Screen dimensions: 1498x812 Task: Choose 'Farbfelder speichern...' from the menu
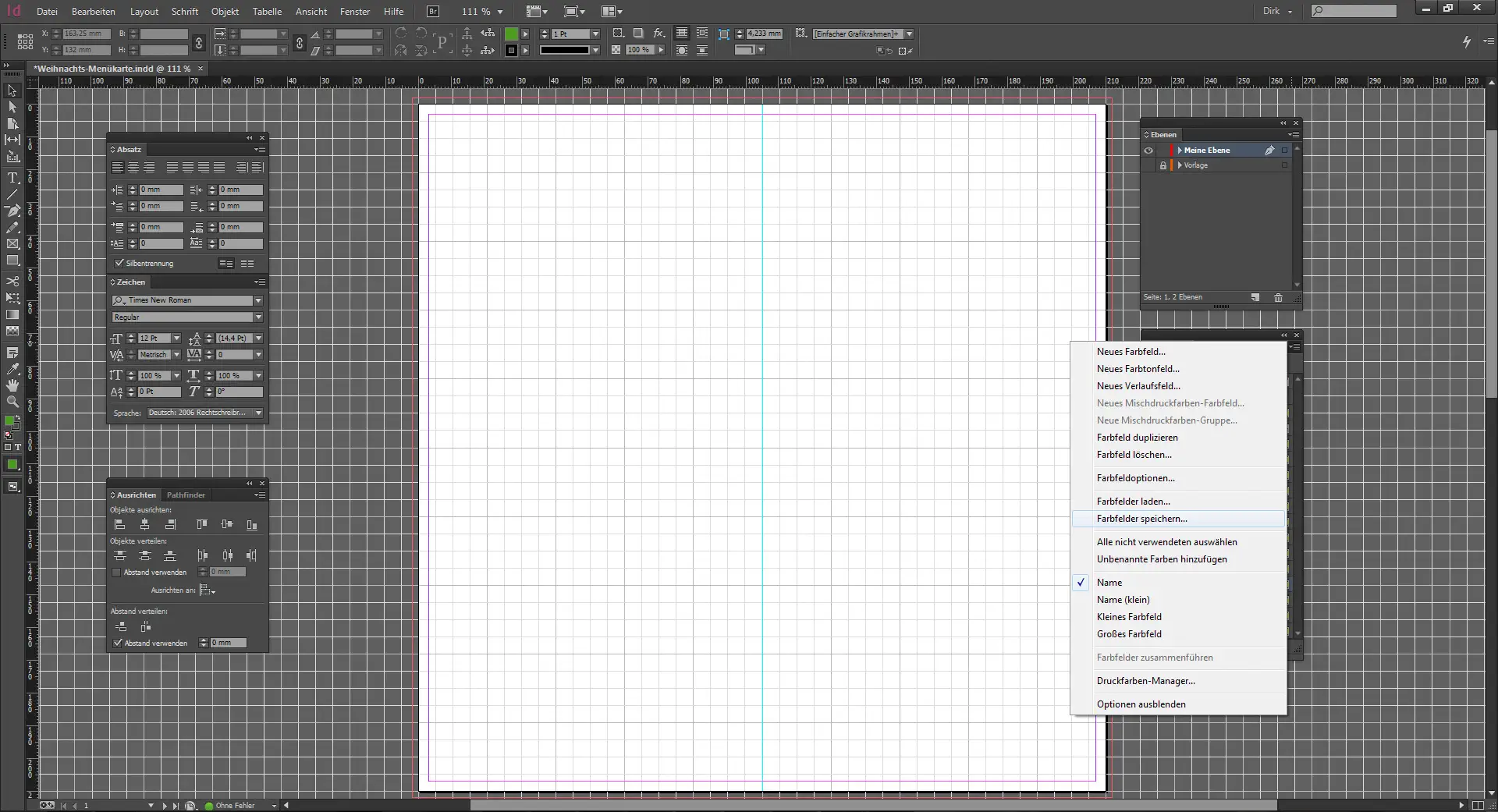click(1141, 519)
